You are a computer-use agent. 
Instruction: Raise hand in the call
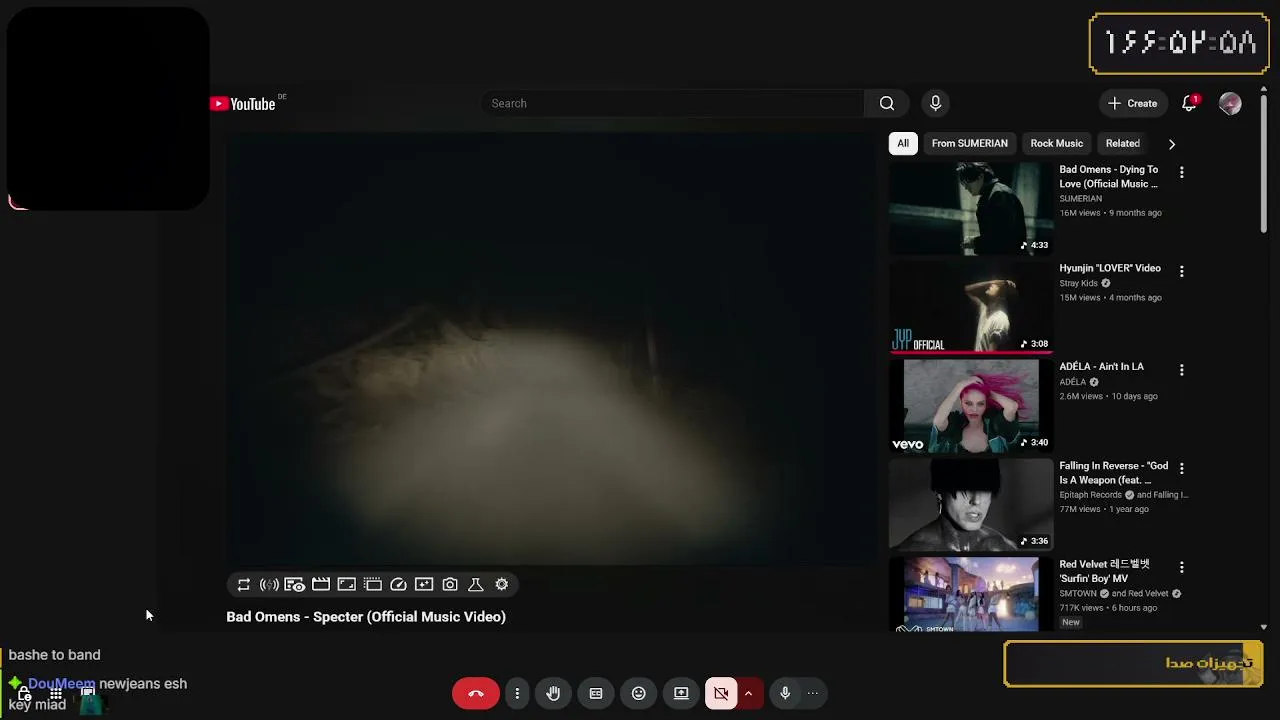pos(553,693)
